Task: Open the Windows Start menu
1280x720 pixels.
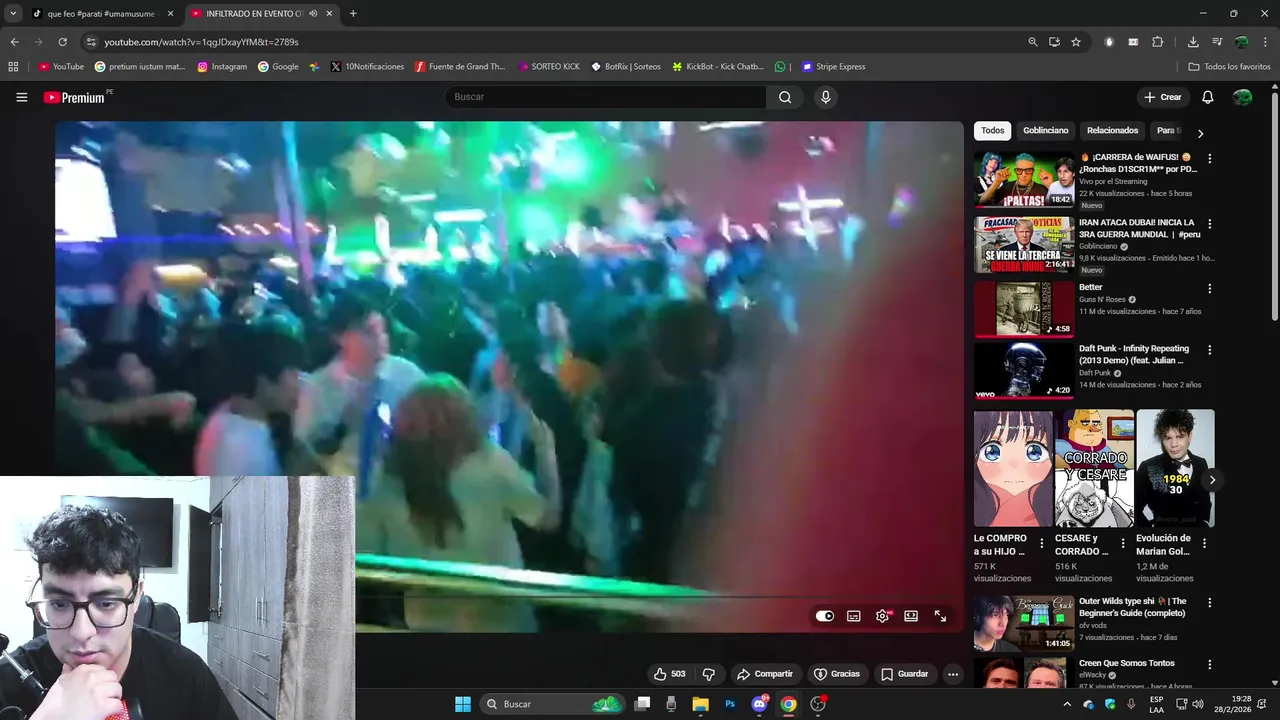Action: click(463, 704)
